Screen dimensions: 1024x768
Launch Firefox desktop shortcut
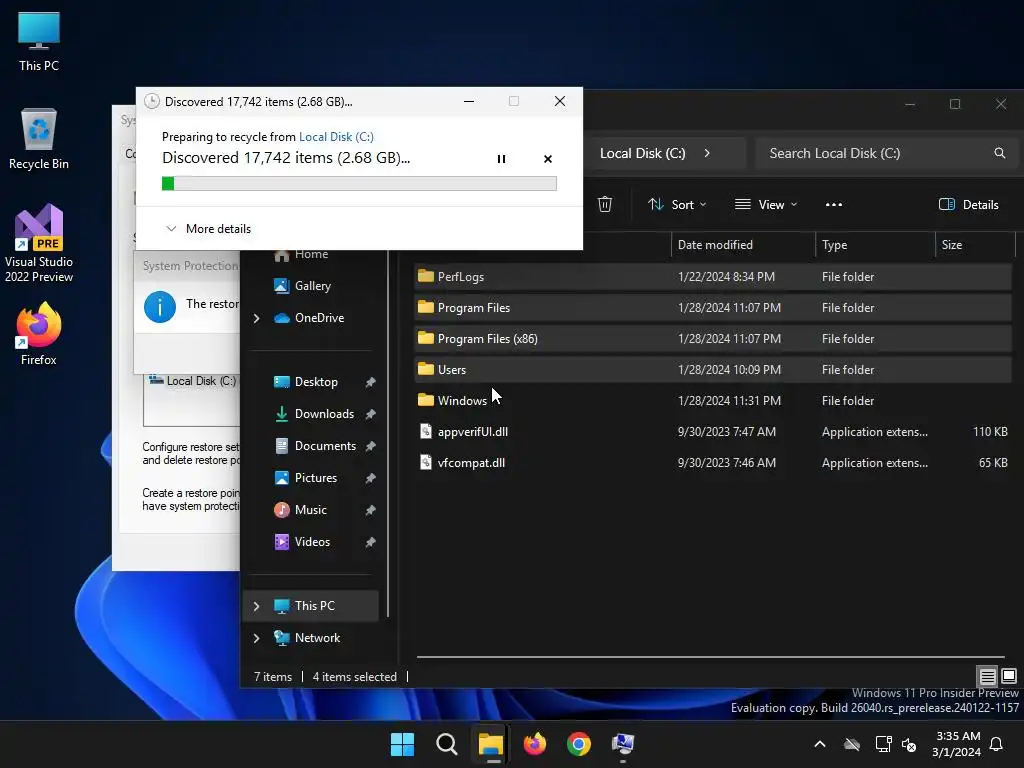pyautogui.click(x=39, y=334)
